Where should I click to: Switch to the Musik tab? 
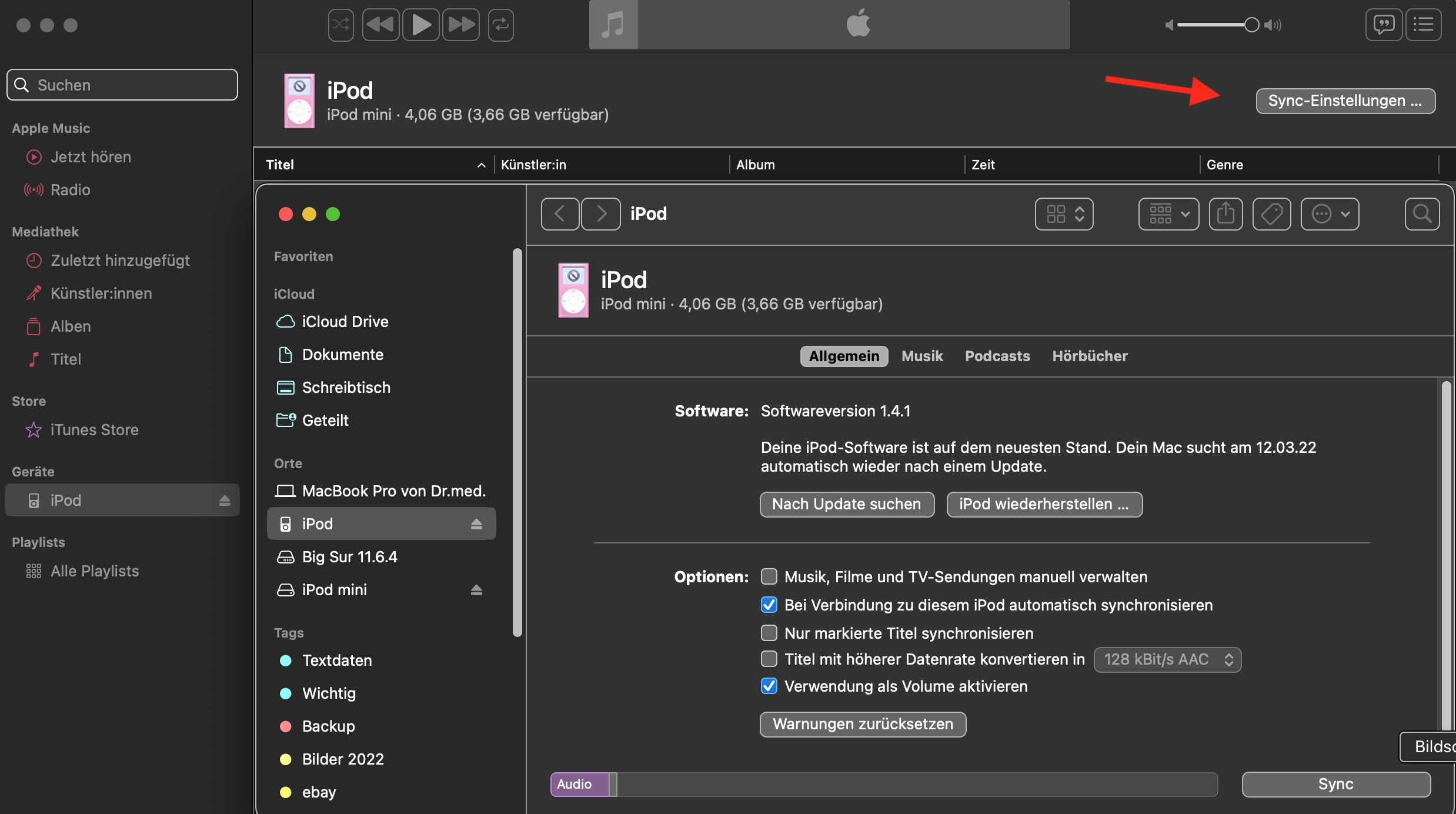pos(922,356)
